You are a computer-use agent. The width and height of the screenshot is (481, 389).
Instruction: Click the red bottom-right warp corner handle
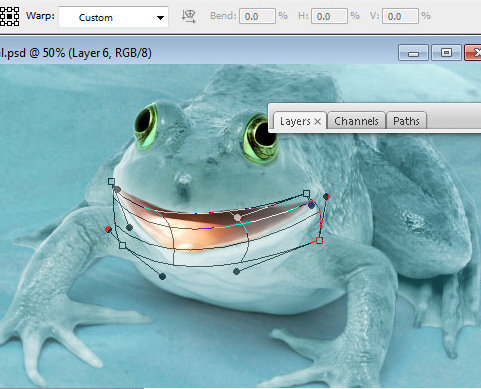(x=319, y=240)
